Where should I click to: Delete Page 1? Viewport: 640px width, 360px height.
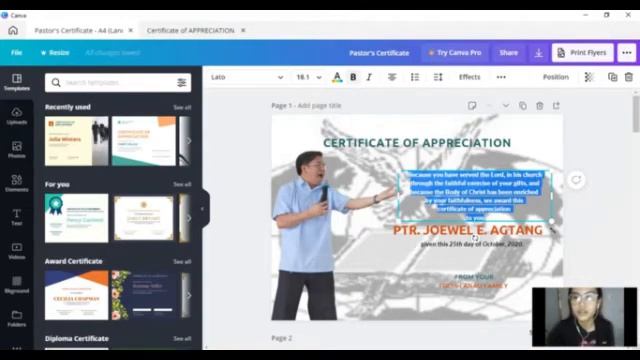pos(540,106)
